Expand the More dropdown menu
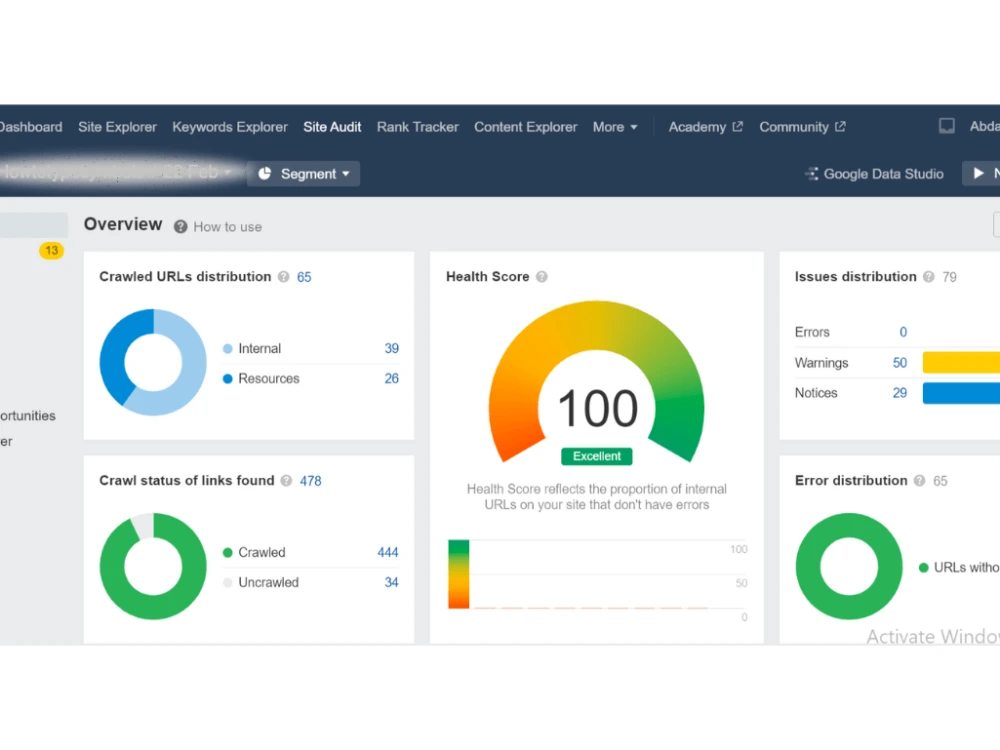The width and height of the screenshot is (1000, 750). tap(615, 127)
